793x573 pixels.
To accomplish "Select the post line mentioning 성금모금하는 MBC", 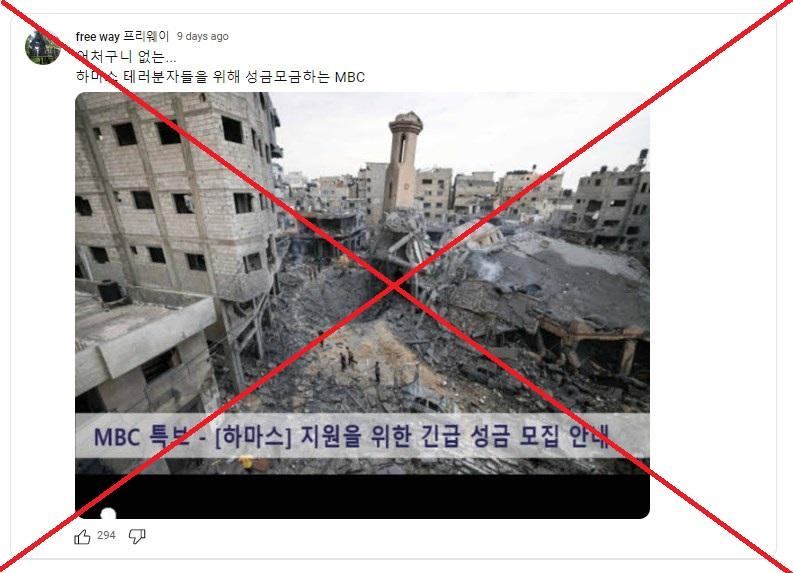I will coord(220,77).
